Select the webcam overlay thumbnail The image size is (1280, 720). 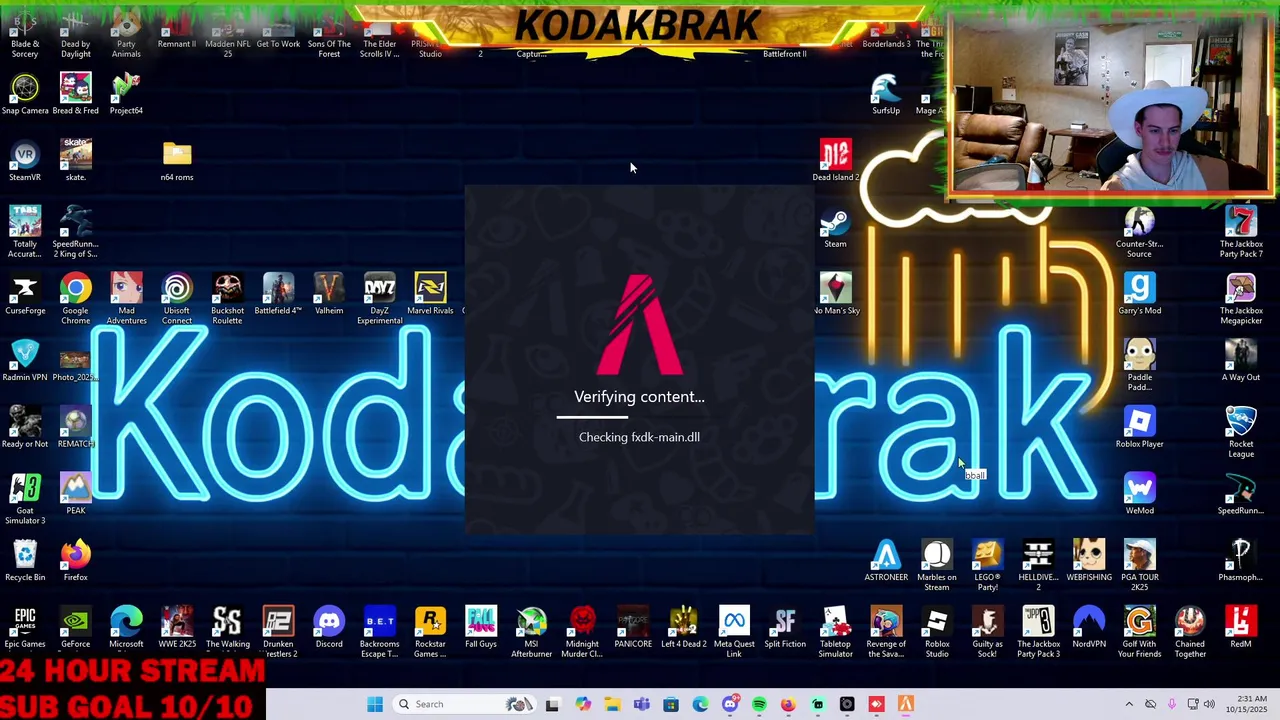(x=1111, y=103)
